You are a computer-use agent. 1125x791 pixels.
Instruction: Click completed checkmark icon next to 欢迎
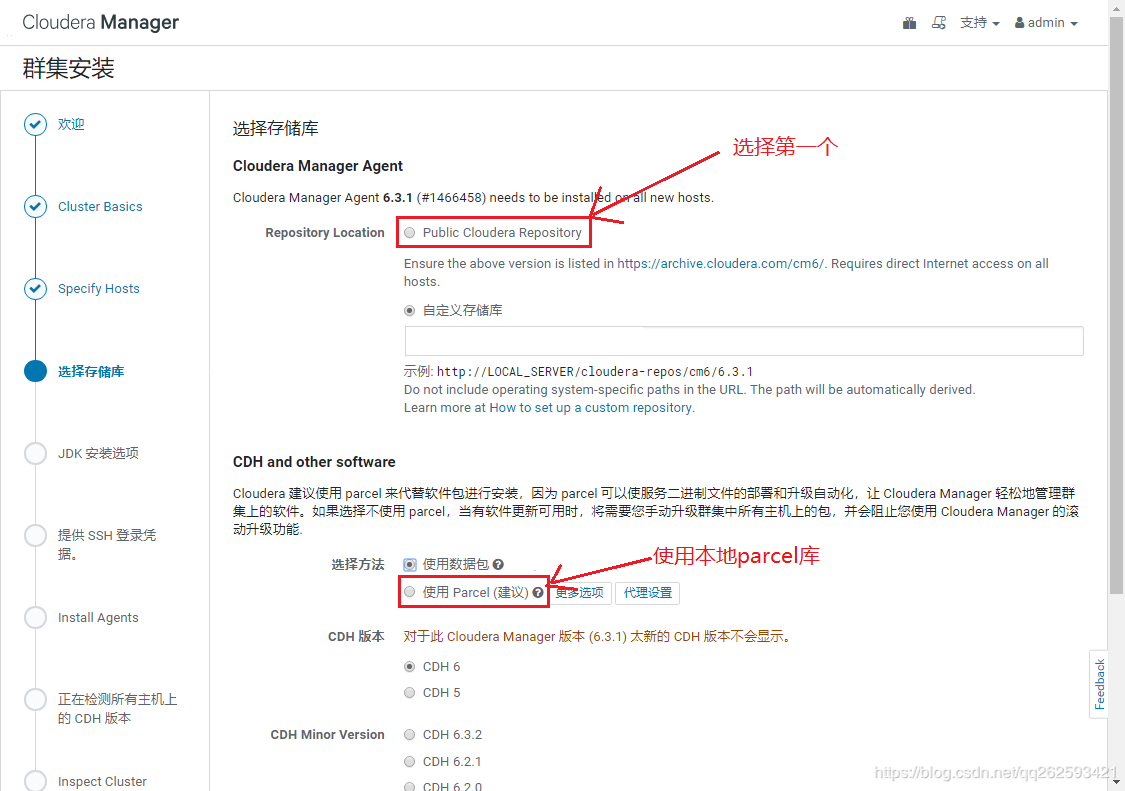pyautogui.click(x=35, y=124)
